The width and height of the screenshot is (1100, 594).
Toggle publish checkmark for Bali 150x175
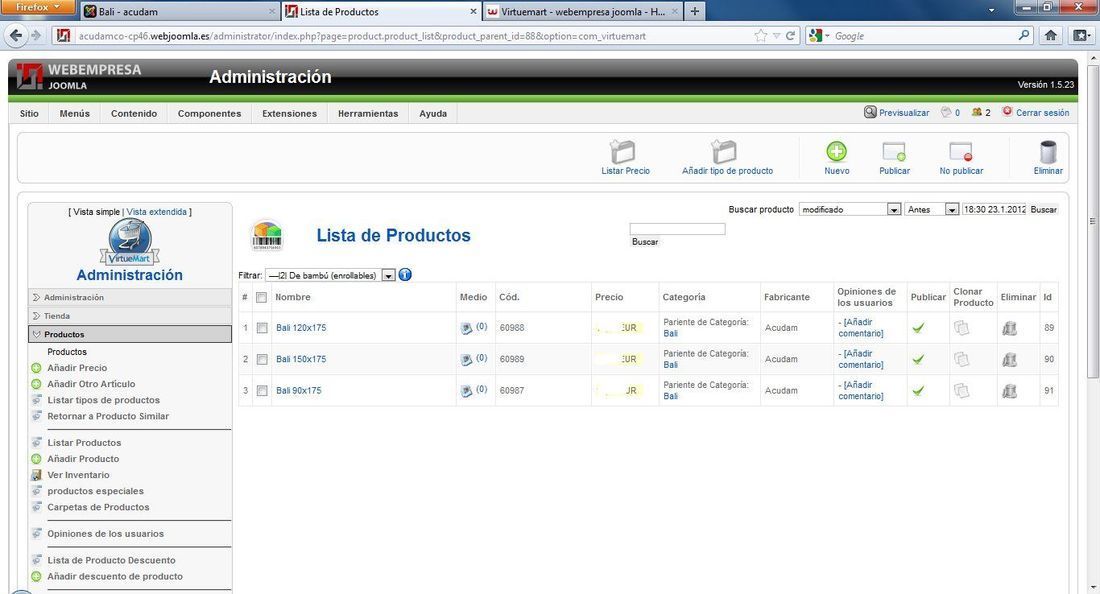point(918,359)
